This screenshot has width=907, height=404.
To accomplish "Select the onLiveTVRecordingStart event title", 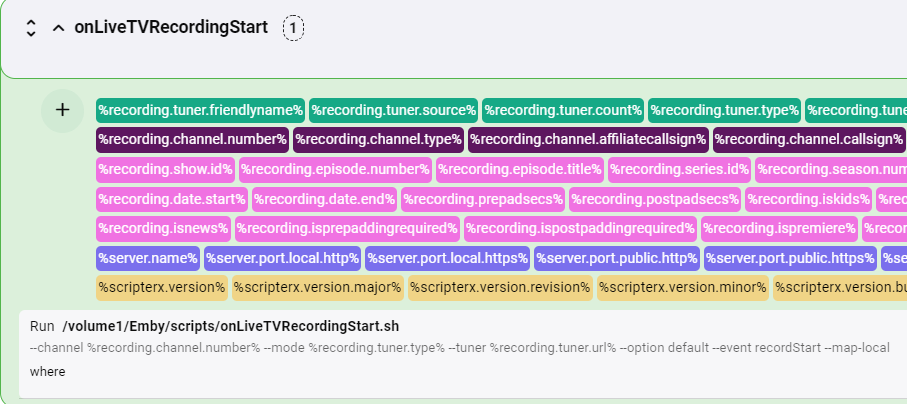I will [x=170, y=27].
